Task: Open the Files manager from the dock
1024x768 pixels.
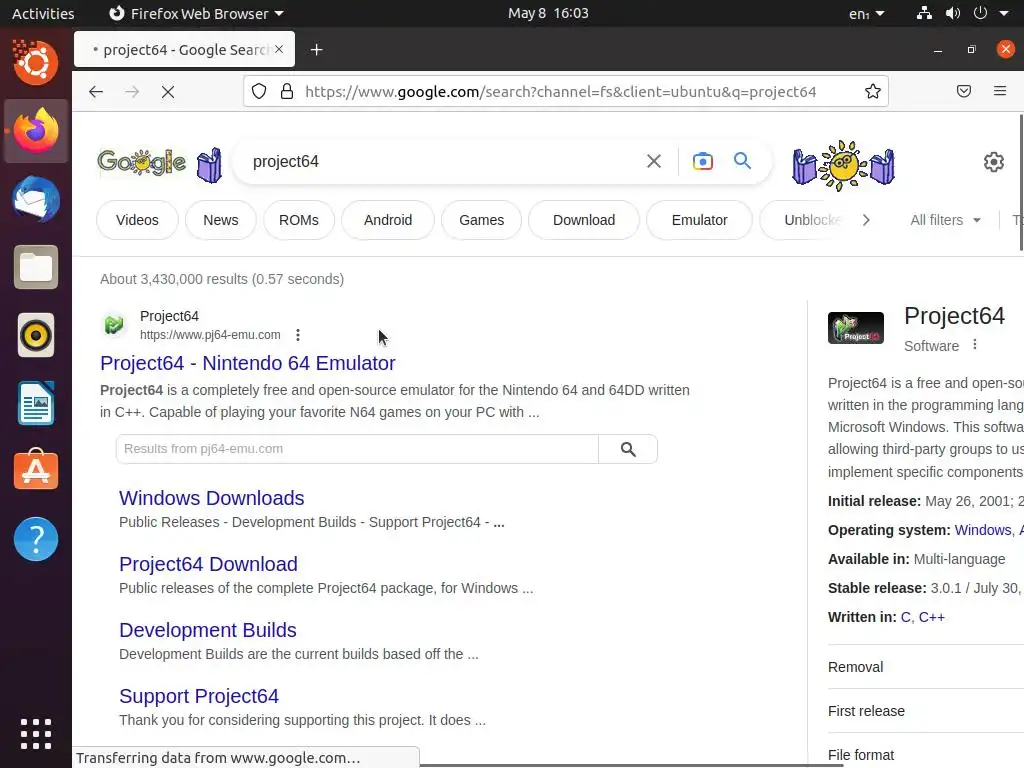Action: 36,267
